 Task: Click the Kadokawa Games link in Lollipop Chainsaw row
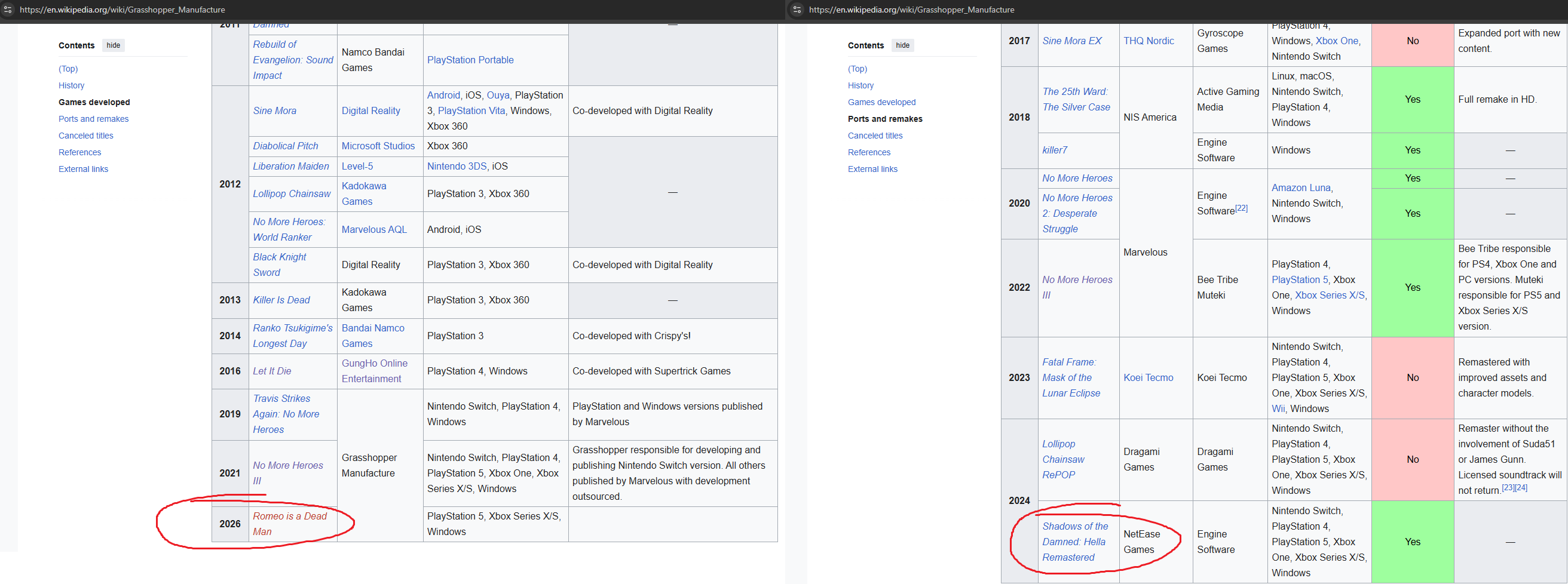(364, 194)
